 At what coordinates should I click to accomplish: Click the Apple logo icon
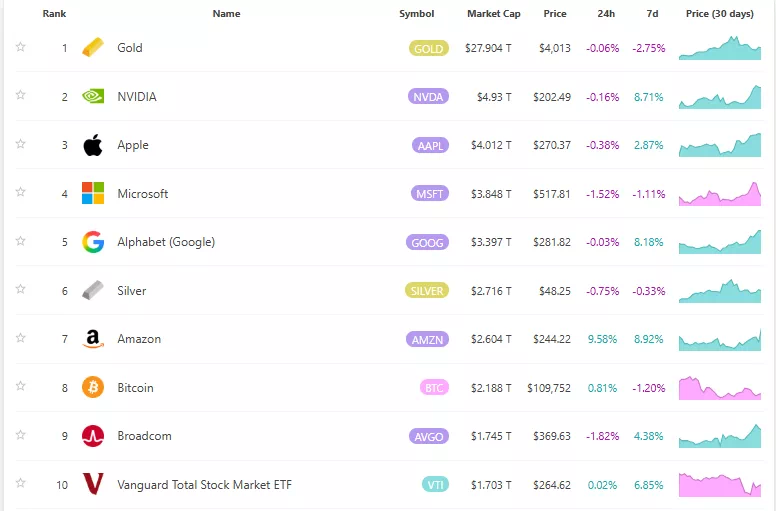(x=92, y=145)
